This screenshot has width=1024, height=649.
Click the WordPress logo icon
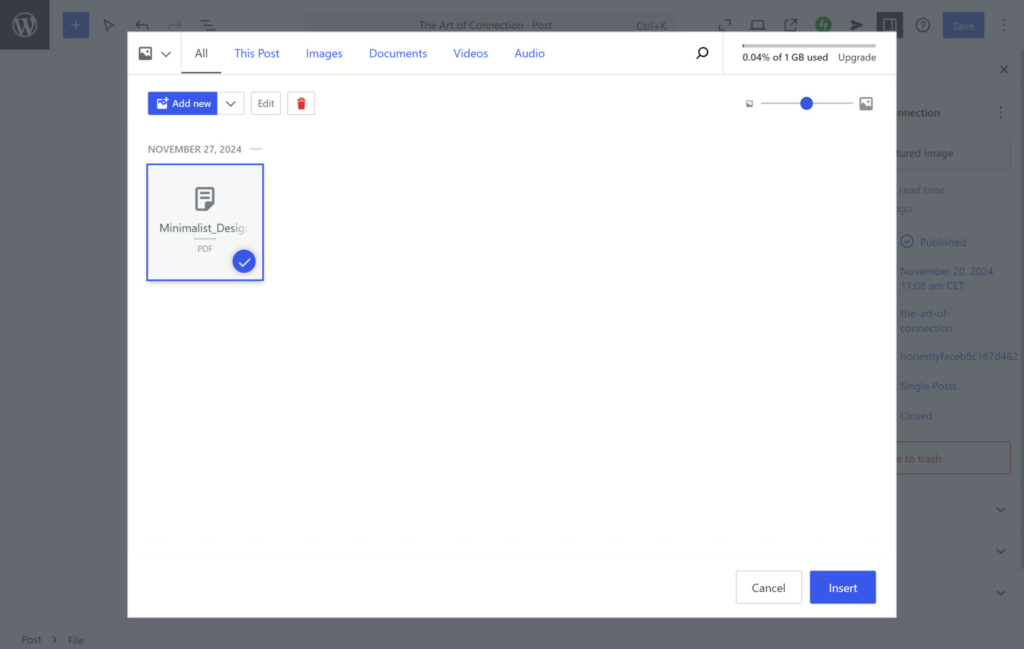24,25
